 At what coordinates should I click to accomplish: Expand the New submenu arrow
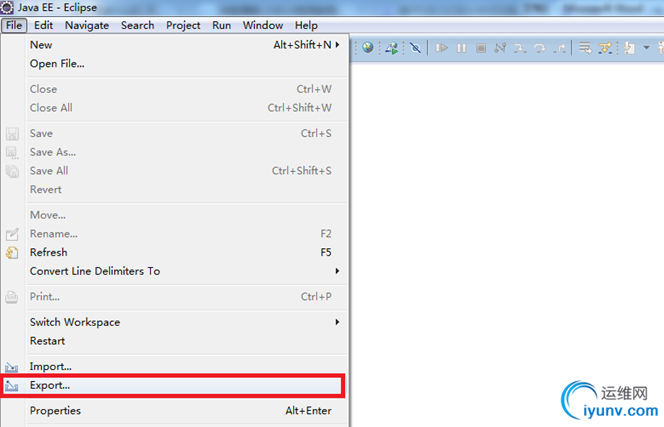coord(338,44)
